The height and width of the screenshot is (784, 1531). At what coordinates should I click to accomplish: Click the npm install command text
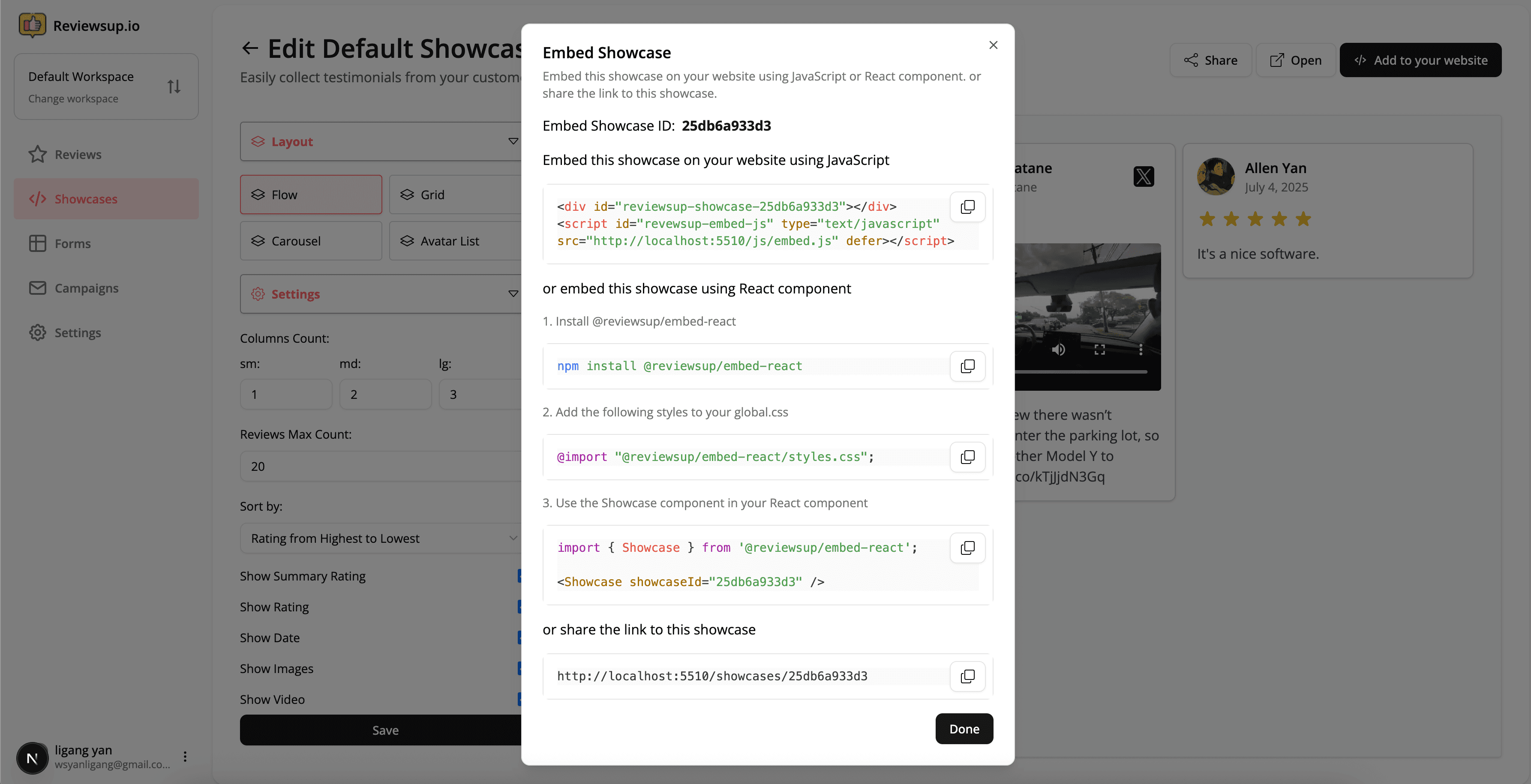coord(679,366)
